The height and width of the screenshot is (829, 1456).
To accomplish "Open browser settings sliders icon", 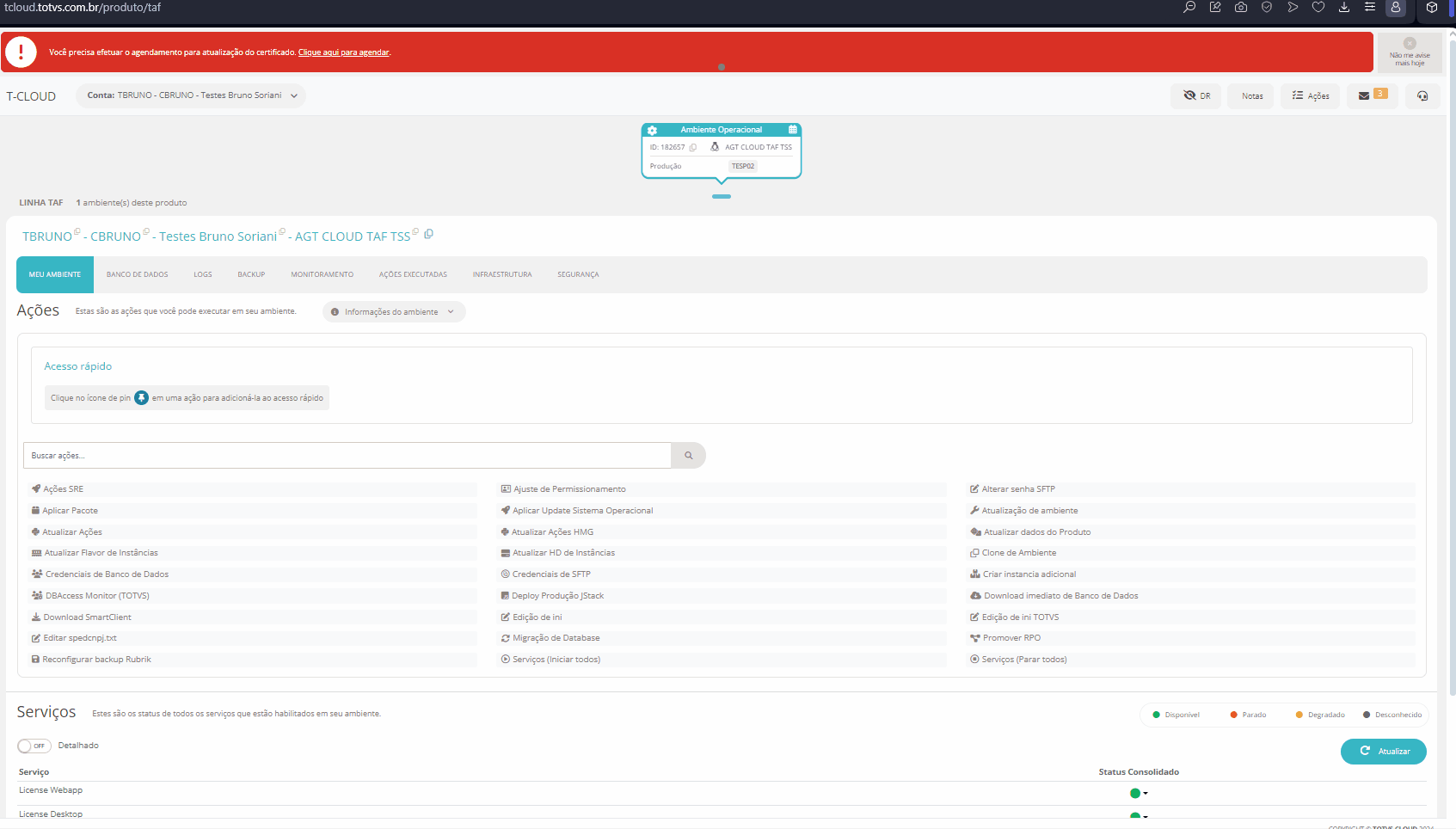I will (1370, 7).
